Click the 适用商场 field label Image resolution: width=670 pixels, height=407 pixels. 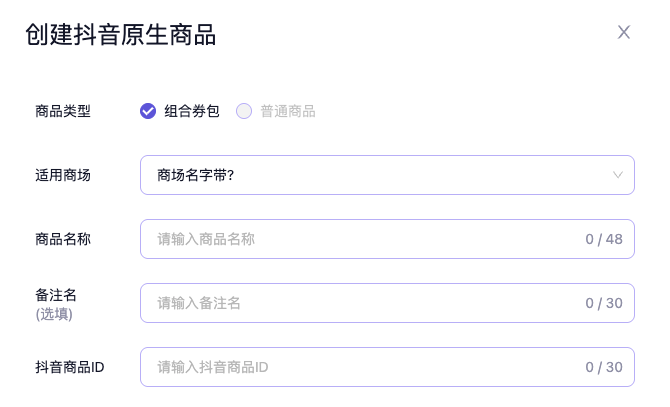(63, 175)
